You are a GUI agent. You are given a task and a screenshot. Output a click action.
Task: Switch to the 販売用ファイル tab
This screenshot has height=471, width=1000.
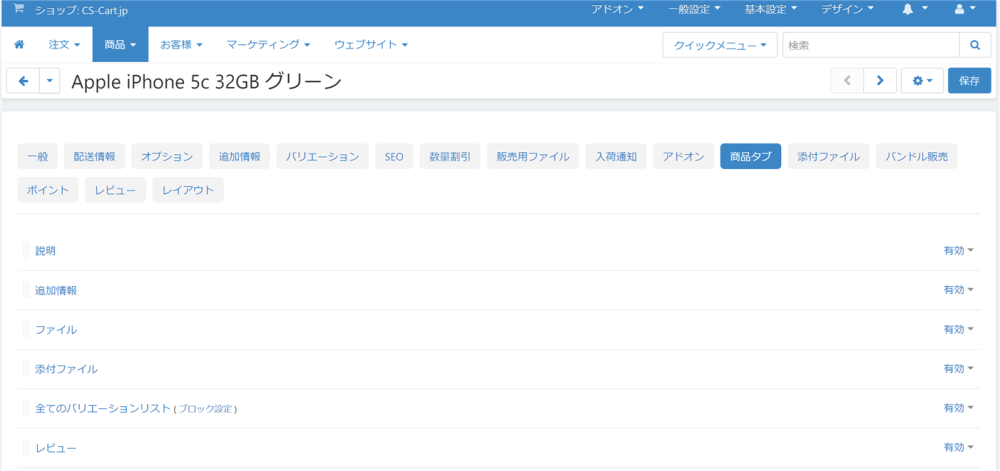point(533,156)
